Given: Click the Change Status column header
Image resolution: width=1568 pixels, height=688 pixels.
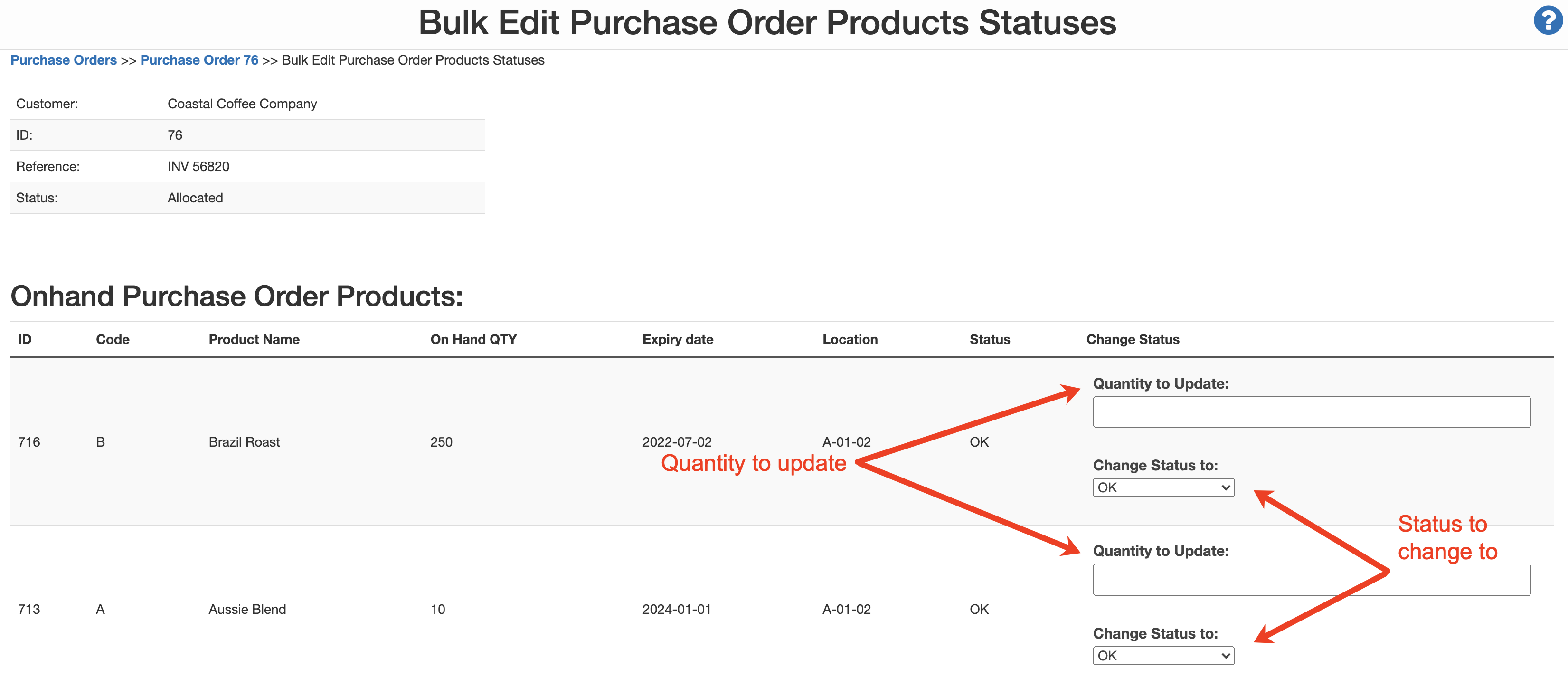Looking at the screenshot, I should (1132, 340).
